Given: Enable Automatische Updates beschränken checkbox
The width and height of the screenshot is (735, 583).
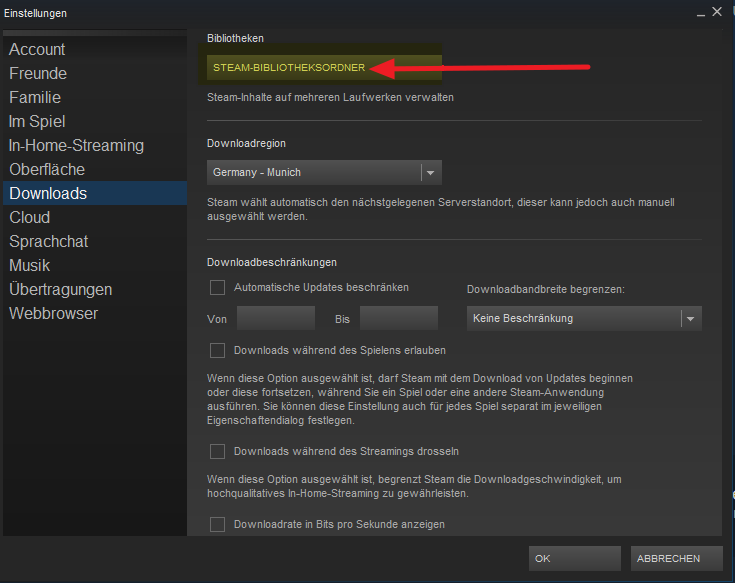Looking at the screenshot, I should click(218, 287).
